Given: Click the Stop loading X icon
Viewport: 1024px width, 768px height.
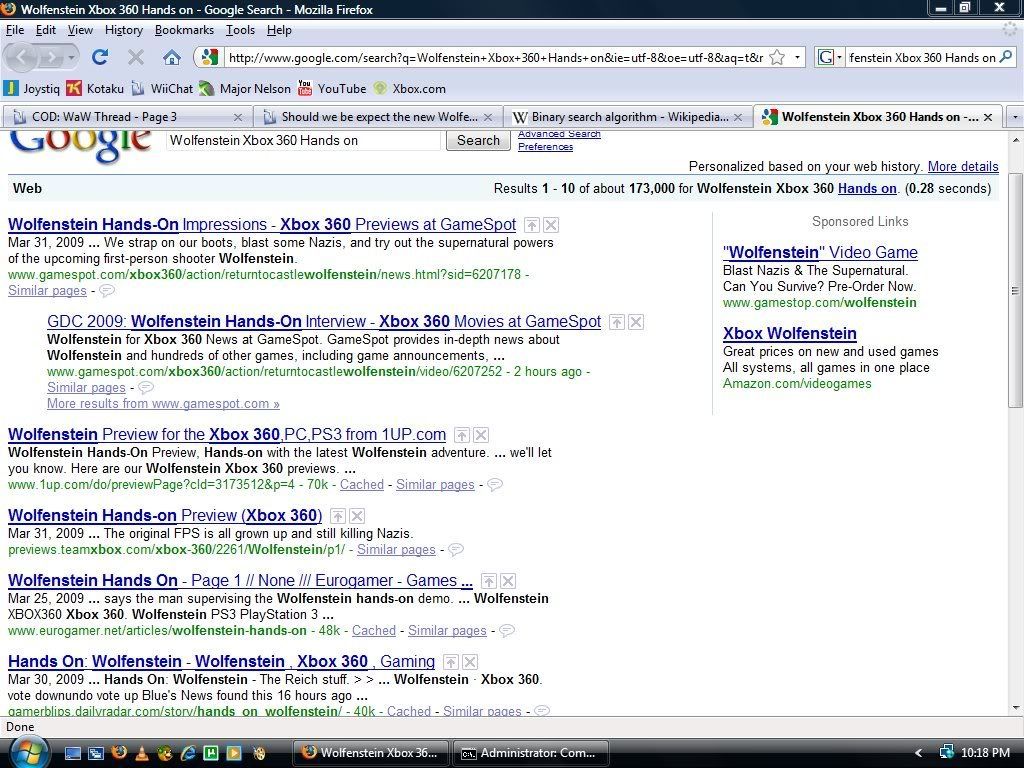Looking at the screenshot, I should pos(136,57).
